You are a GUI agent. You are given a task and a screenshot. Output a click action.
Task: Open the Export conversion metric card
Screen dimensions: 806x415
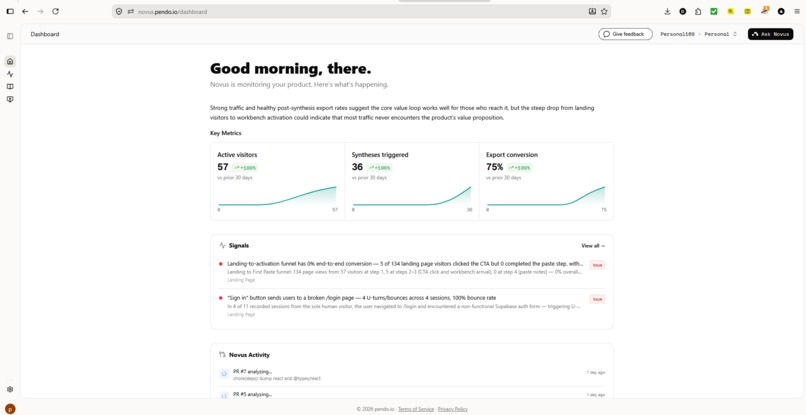546,182
